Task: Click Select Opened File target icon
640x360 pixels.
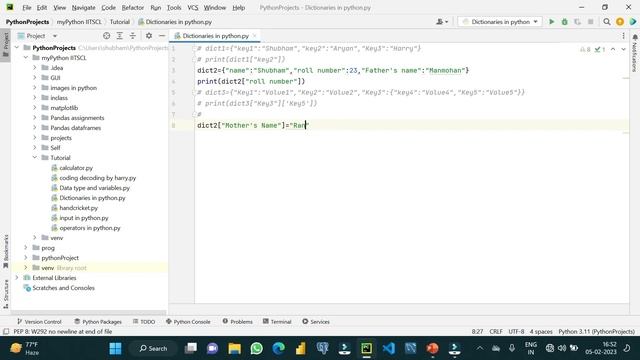Action: (107, 36)
